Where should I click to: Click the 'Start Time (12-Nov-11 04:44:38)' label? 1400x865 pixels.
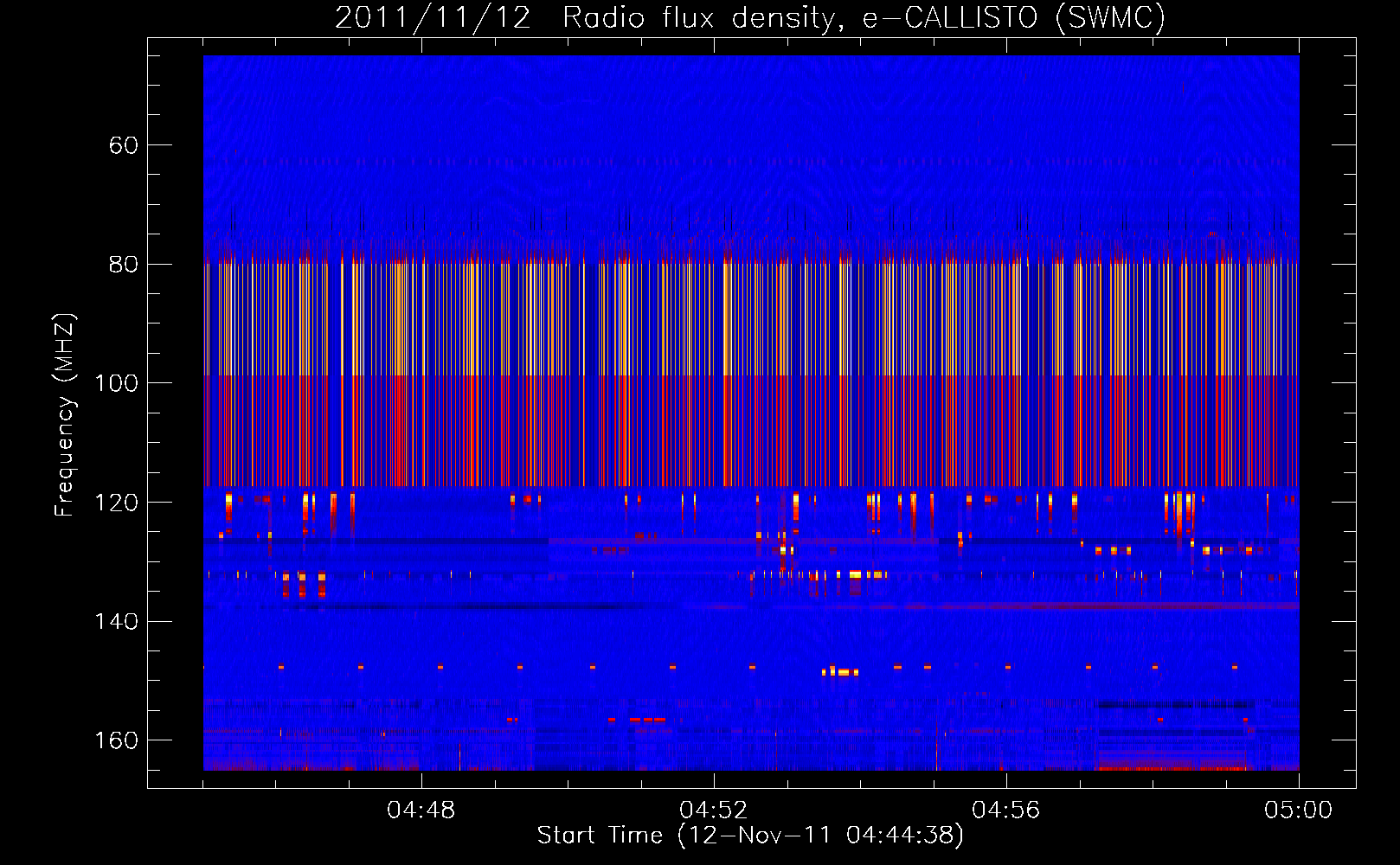click(750, 836)
